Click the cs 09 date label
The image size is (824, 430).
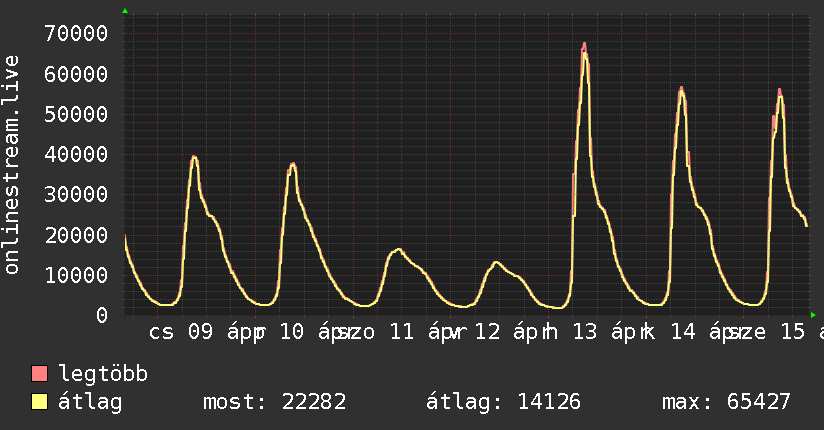(181, 332)
